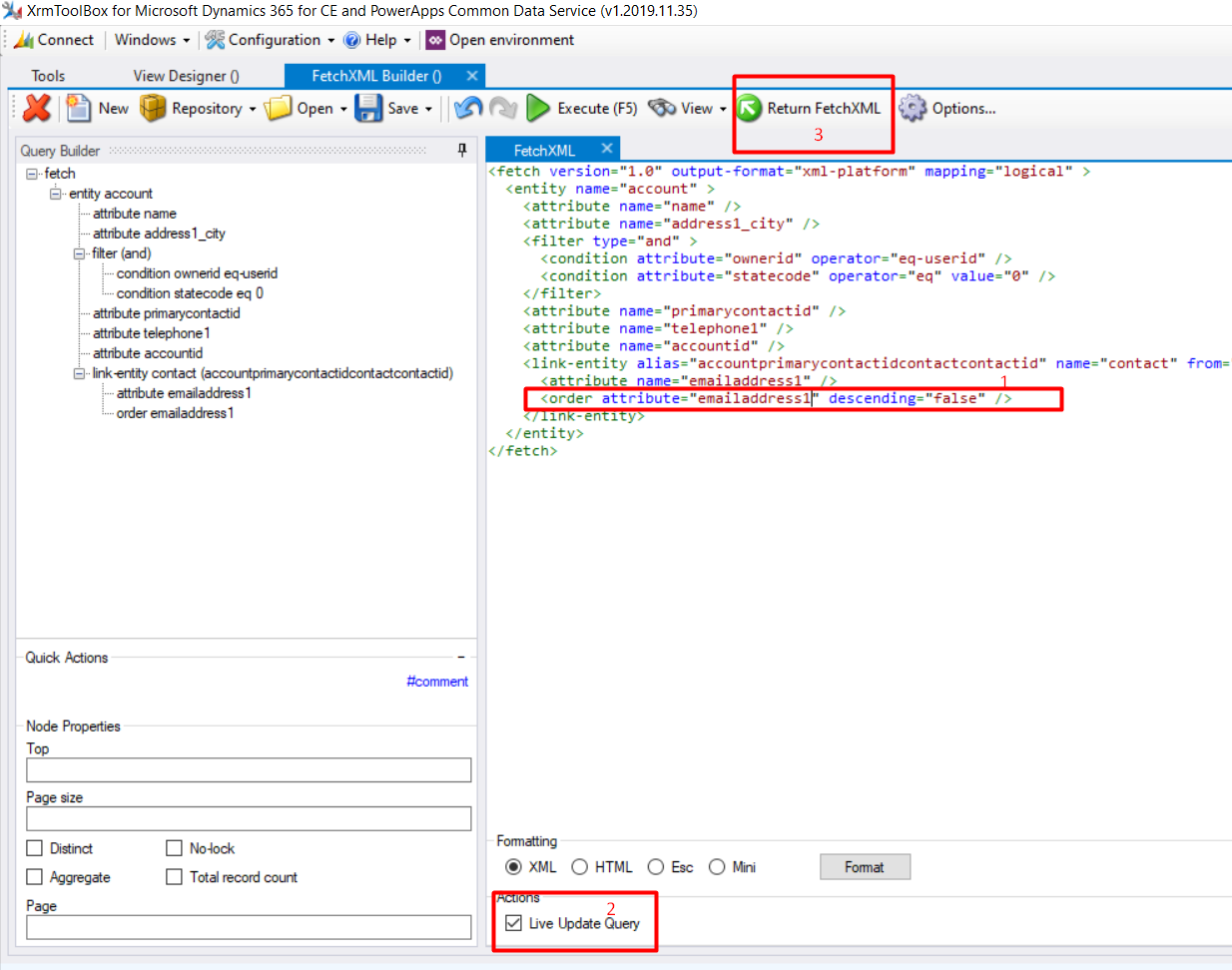This screenshot has width=1232, height=970.
Task: Select attribute name tree node
Action: 135,214
